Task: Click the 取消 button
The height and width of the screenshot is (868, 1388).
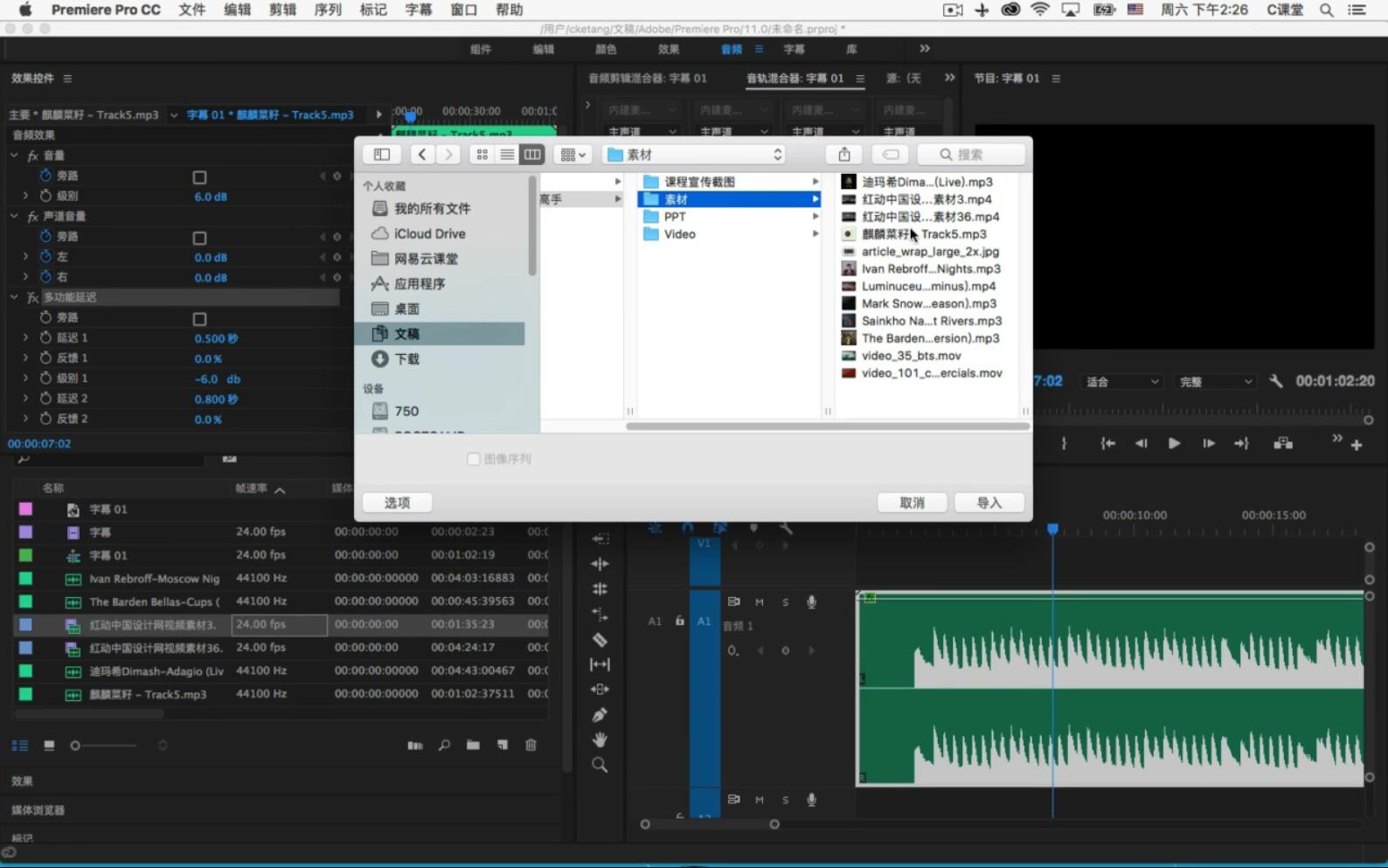Action: tap(913, 503)
